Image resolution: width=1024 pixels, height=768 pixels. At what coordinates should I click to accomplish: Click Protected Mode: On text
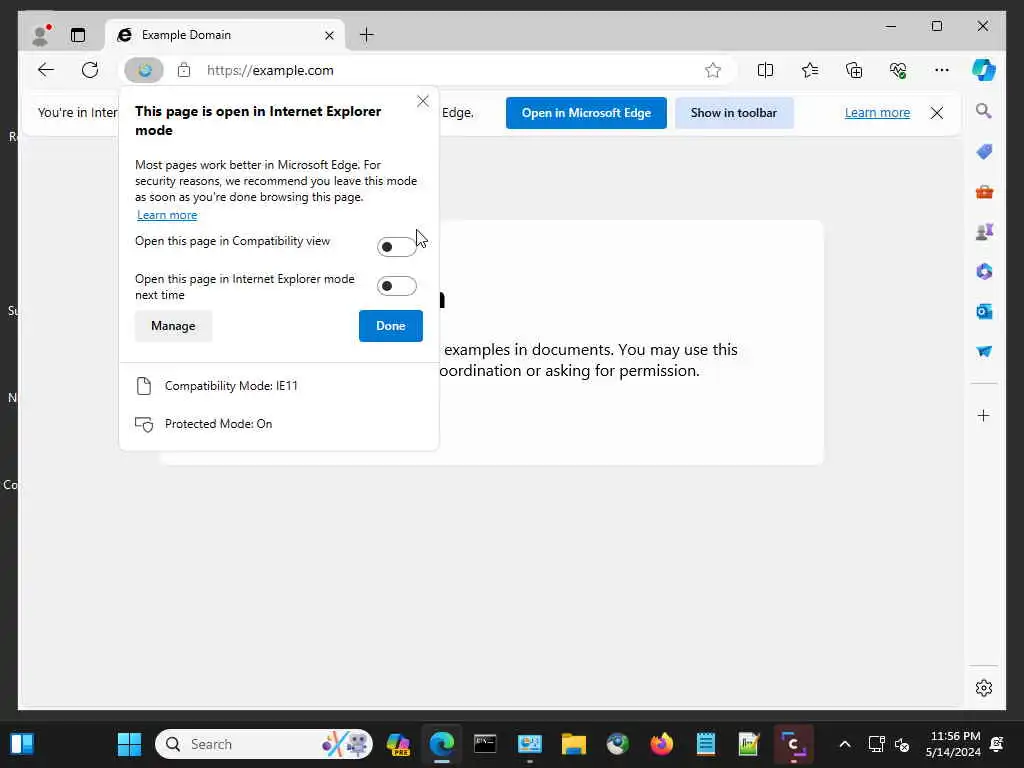[218, 424]
